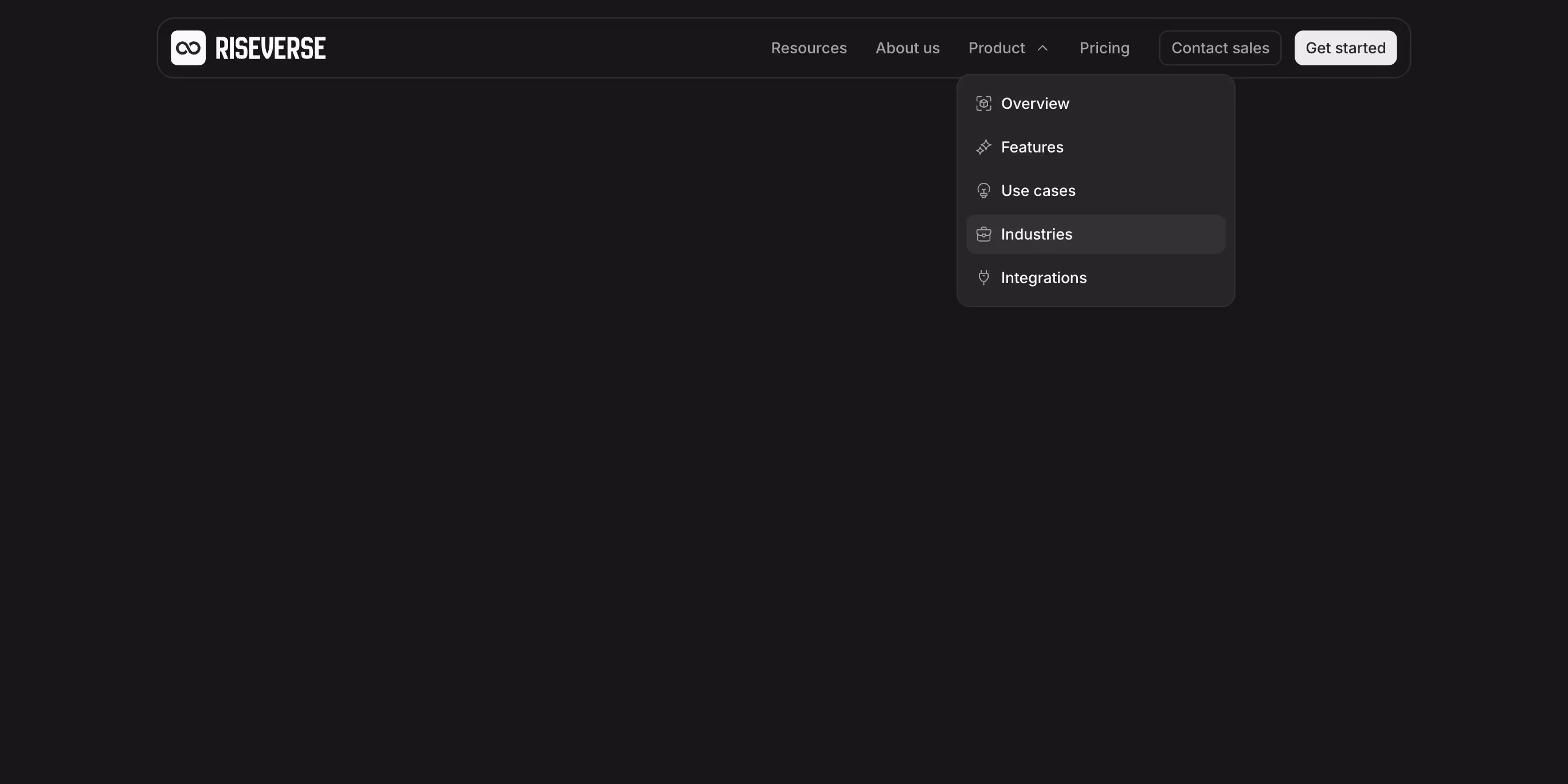
Task: Open the Resources page
Action: [809, 48]
